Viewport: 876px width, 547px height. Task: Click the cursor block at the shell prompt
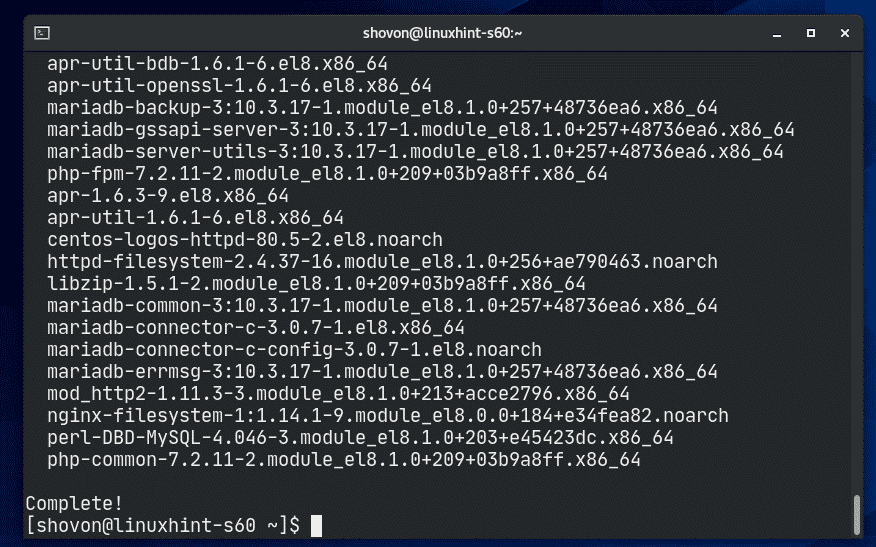(316, 525)
